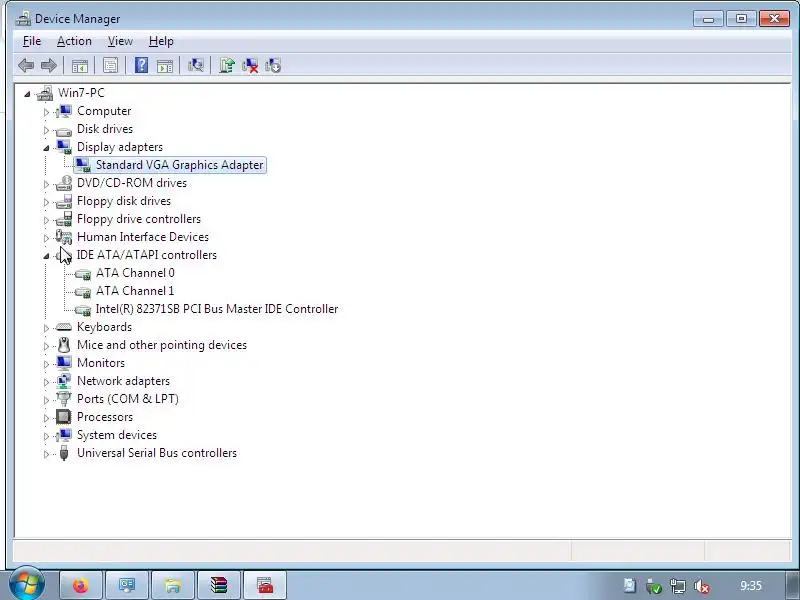Click the Universal Serial Bus plug icon
The height and width of the screenshot is (600, 800).
(x=64, y=453)
